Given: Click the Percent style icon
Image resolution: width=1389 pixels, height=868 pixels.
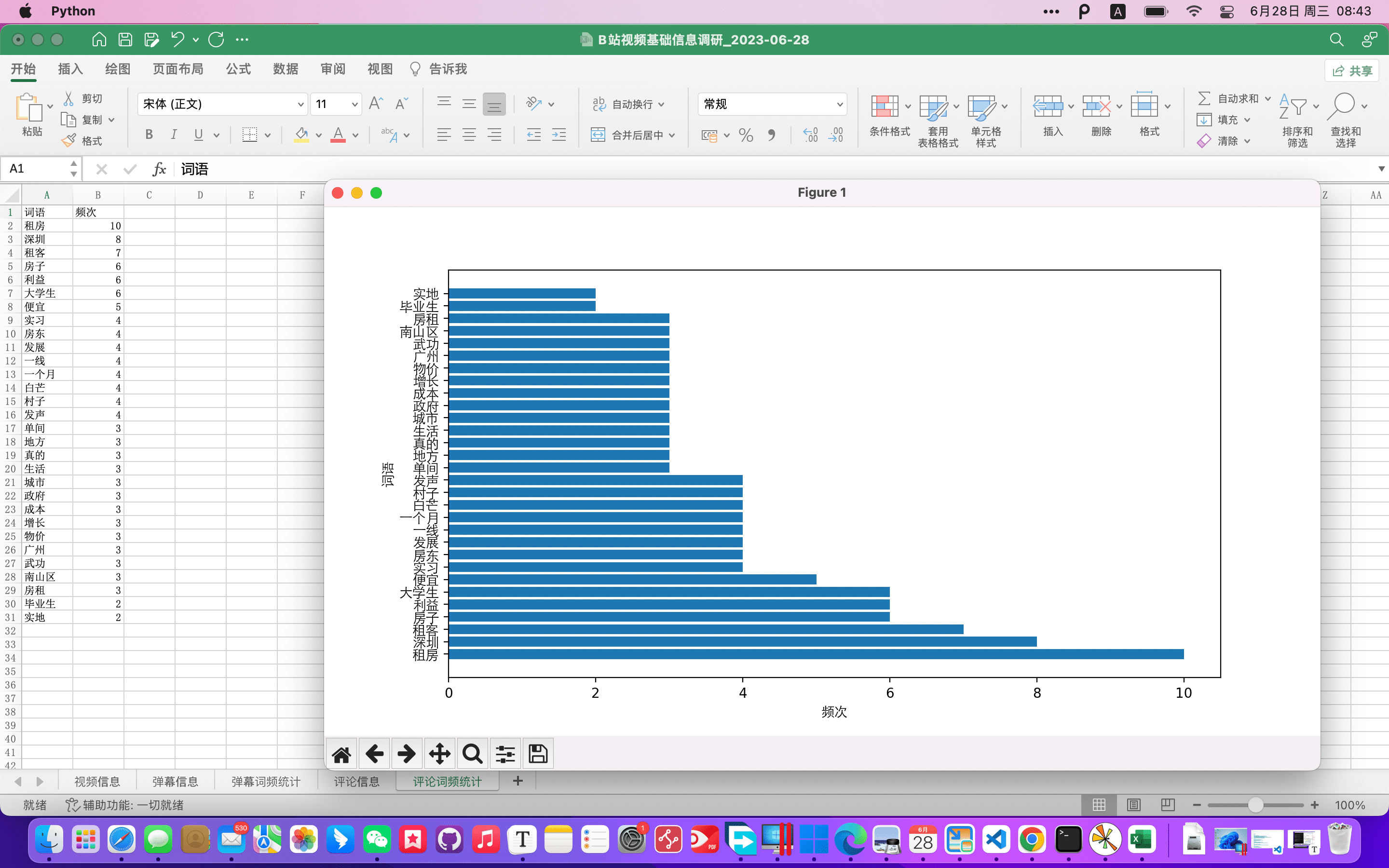Looking at the screenshot, I should [746, 136].
